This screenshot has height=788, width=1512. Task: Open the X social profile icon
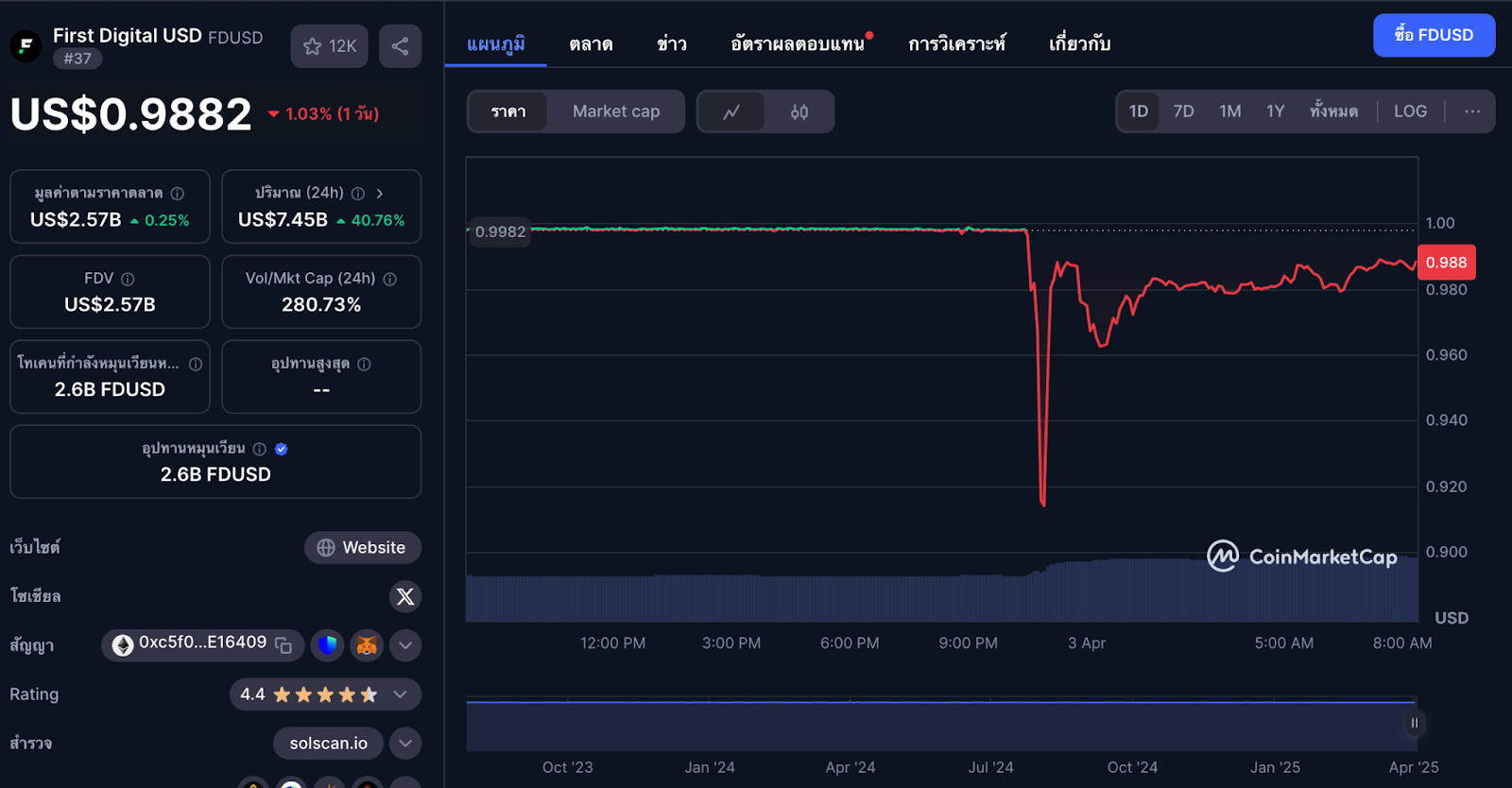pos(404,596)
